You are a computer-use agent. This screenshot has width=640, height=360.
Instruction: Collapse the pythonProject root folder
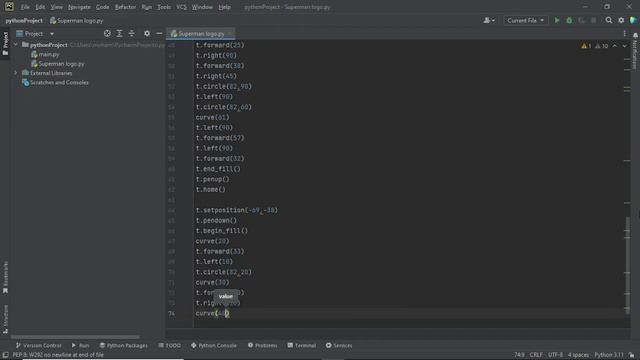click(x=16, y=45)
